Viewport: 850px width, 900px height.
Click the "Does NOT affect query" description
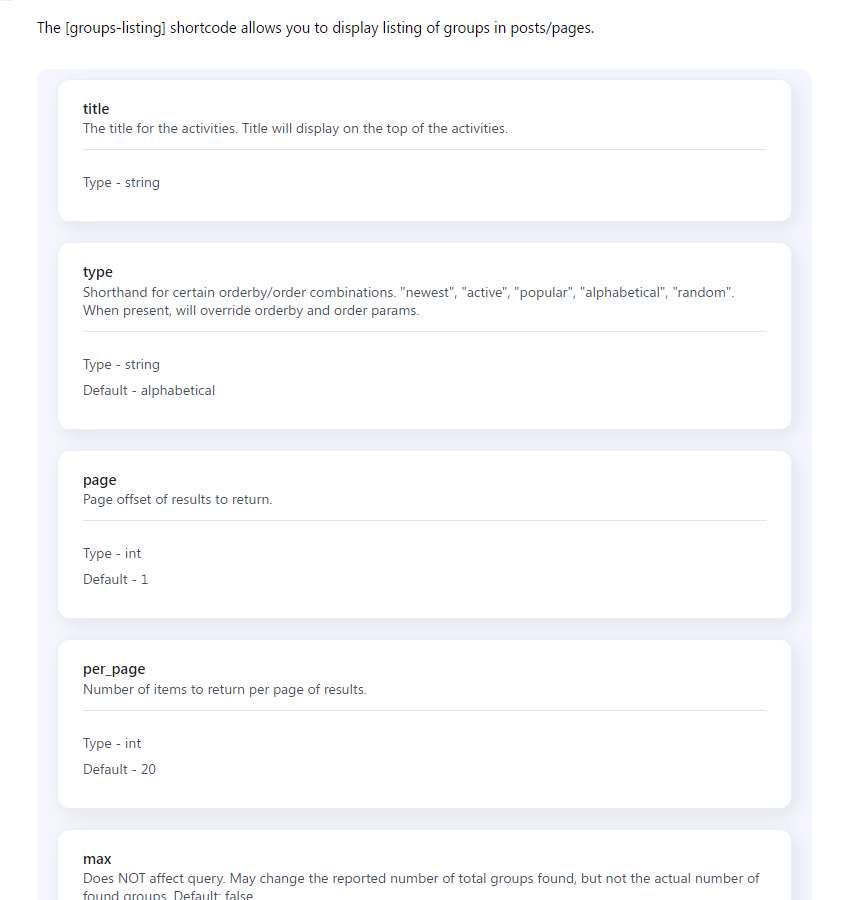tap(420, 879)
